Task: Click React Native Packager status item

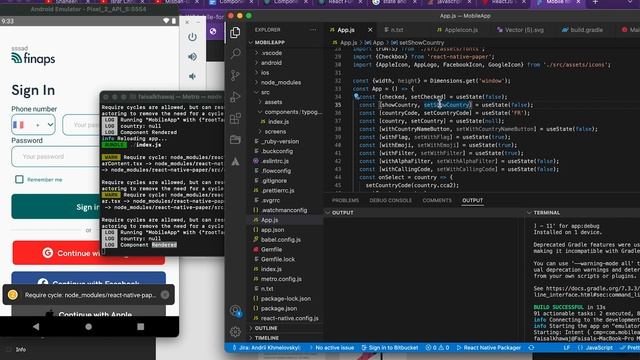Action: pyautogui.click(x=488, y=348)
